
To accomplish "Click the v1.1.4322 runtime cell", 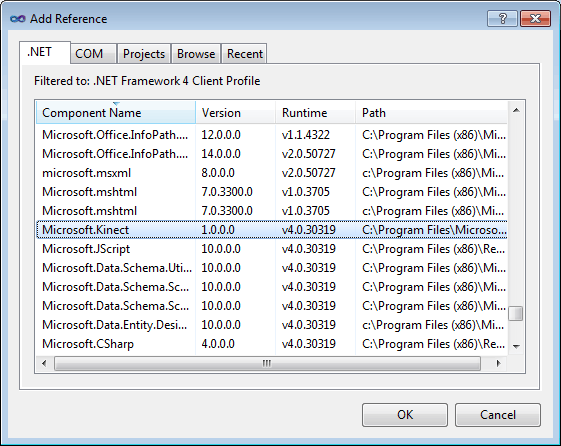I will [306, 135].
